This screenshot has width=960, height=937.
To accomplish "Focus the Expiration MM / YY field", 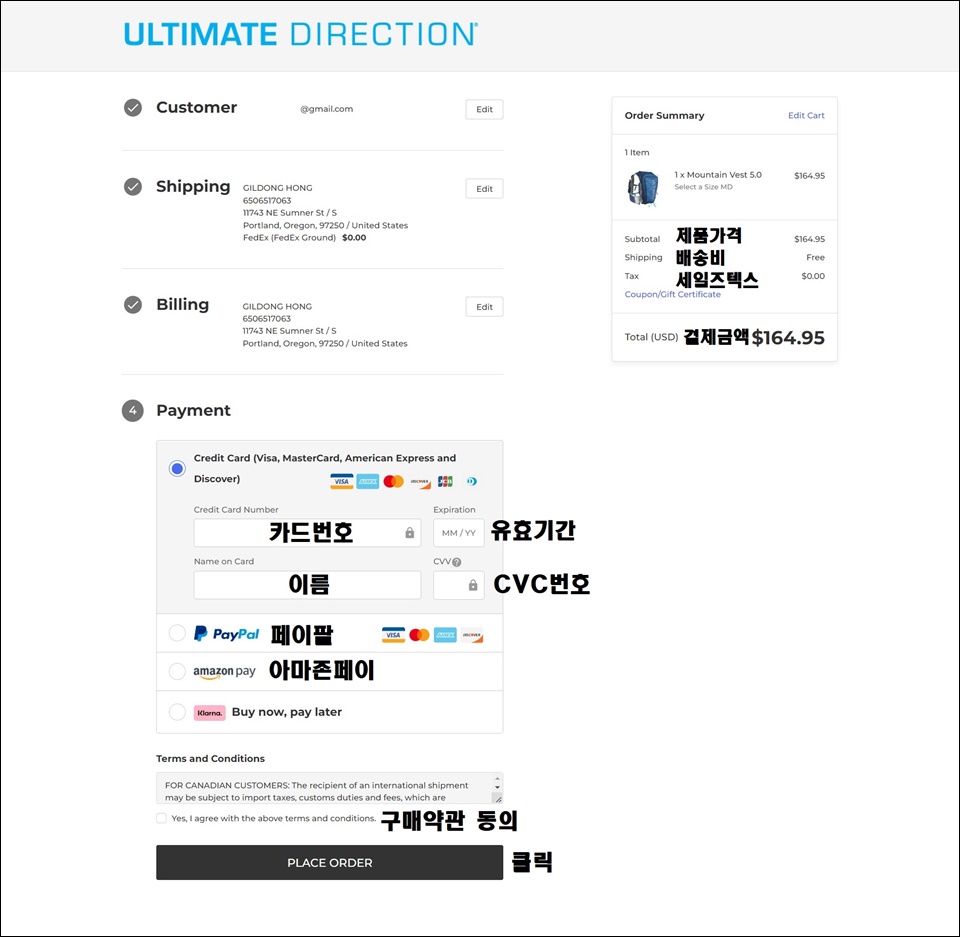I will click(x=459, y=533).
